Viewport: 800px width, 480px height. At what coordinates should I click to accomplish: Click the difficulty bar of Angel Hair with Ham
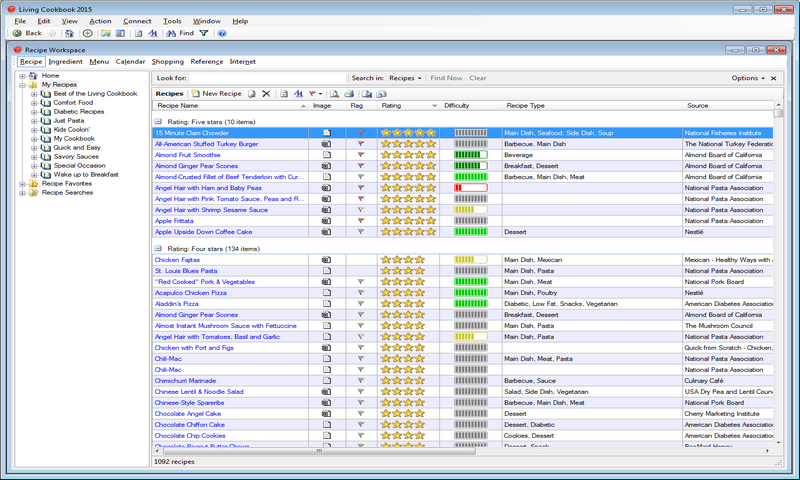coord(470,188)
